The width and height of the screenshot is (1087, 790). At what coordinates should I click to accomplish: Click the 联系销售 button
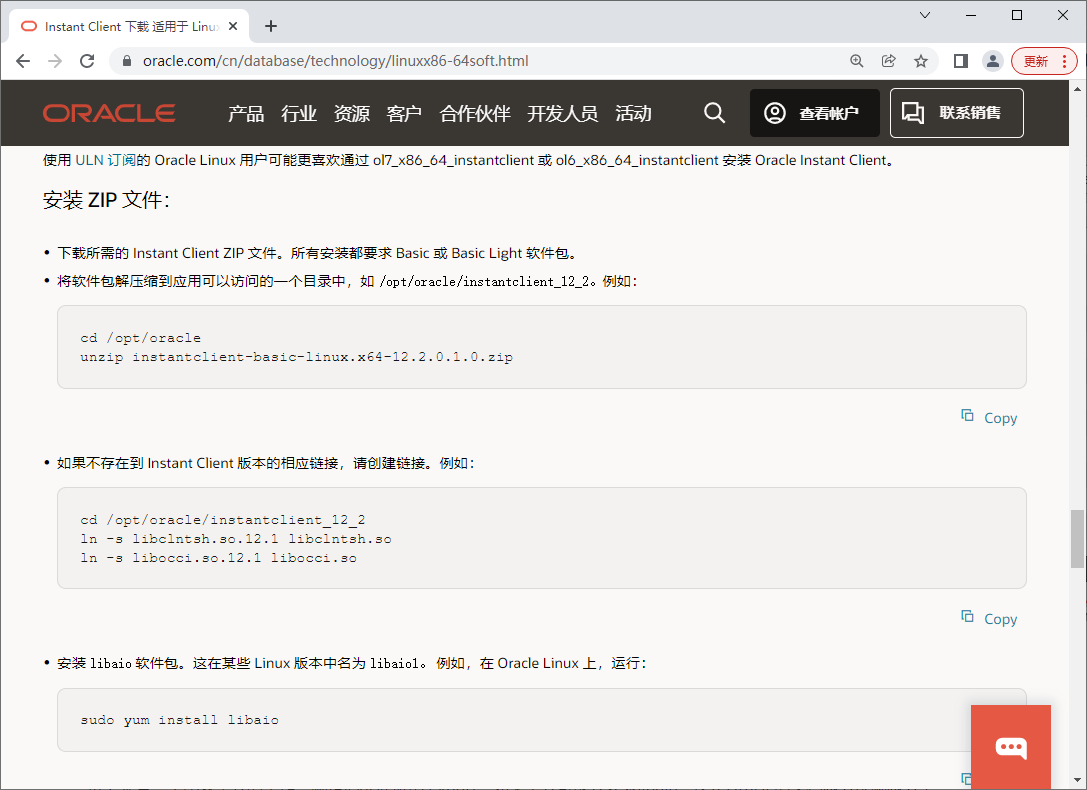tap(957, 113)
